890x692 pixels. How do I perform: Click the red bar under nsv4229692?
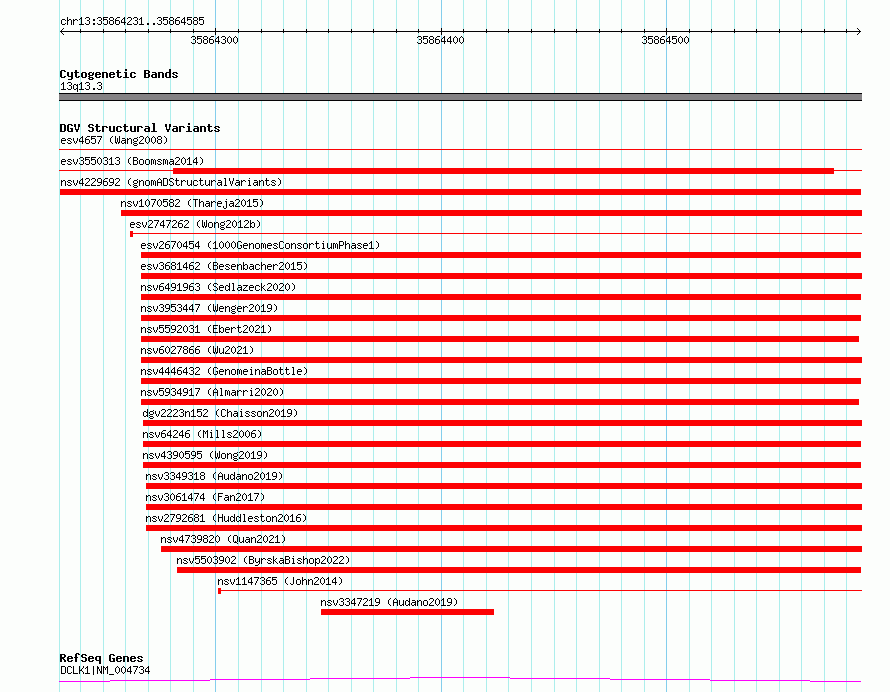coord(460,192)
